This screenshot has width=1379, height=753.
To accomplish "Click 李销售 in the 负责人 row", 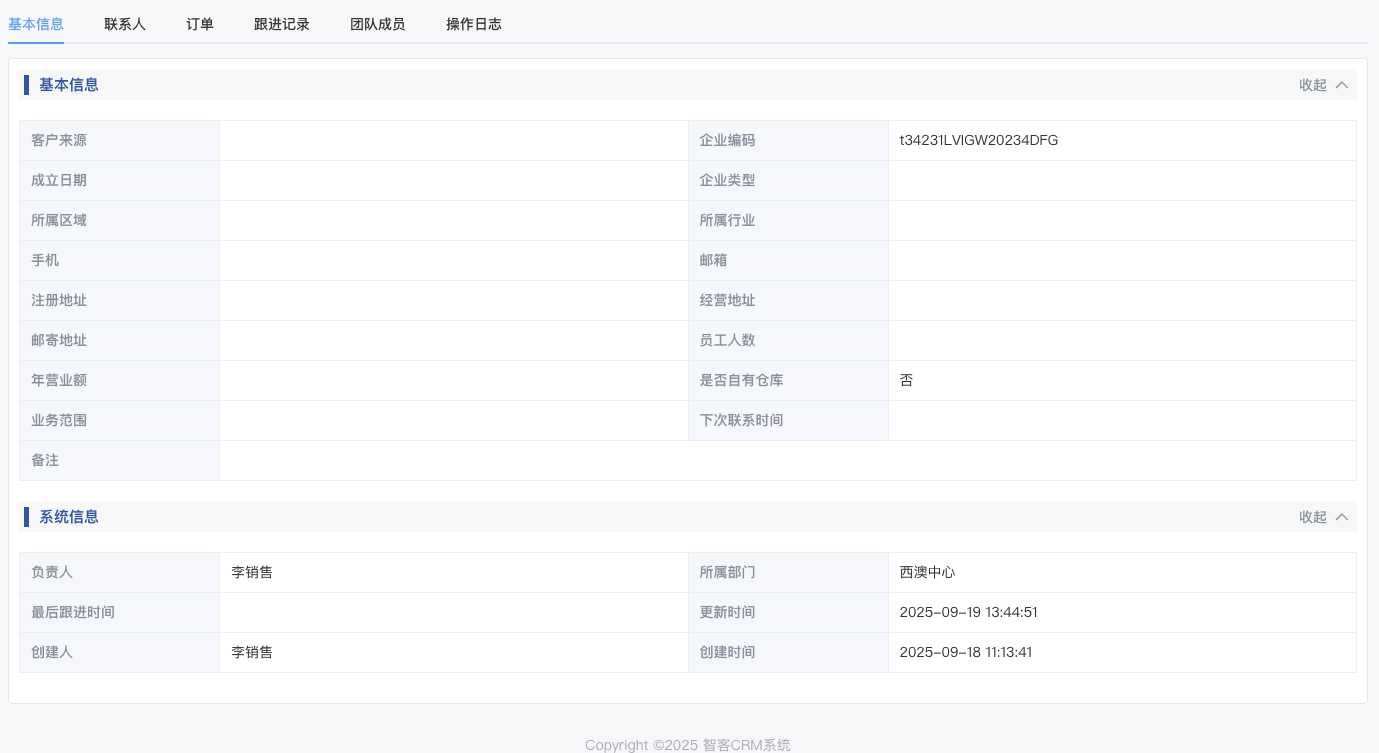I will coord(252,573).
